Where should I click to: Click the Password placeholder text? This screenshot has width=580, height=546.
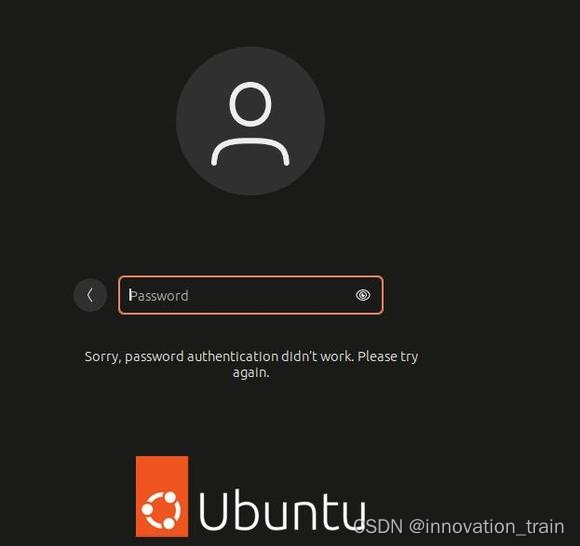tap(159, 296)
